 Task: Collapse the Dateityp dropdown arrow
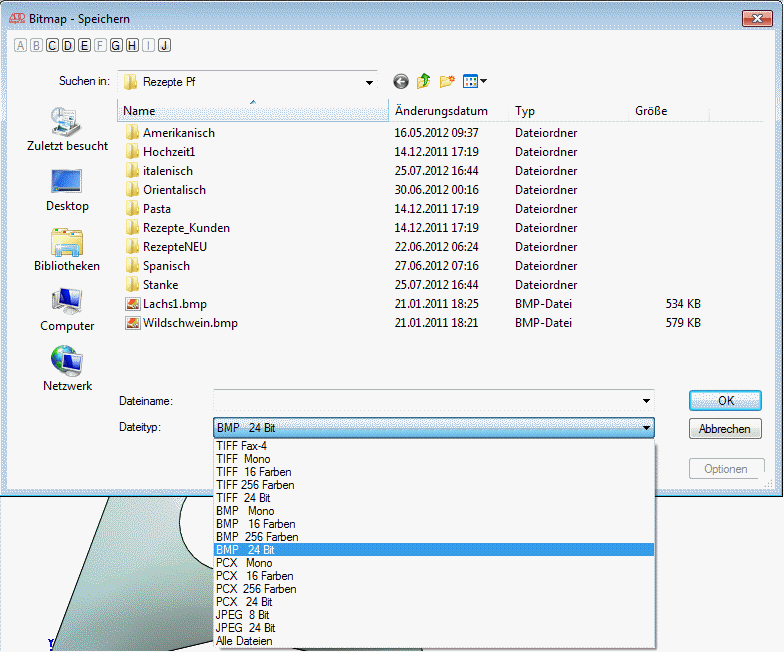point(646,428)
